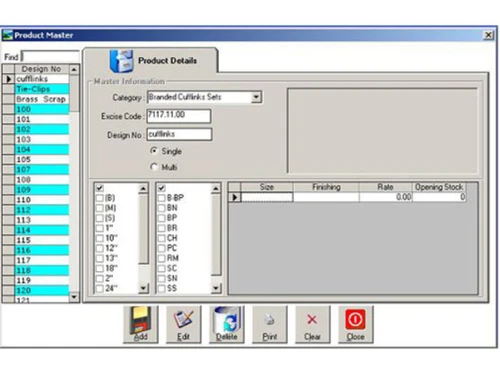
Task: Click size list scroll up arrow
Action: point(143,189)
